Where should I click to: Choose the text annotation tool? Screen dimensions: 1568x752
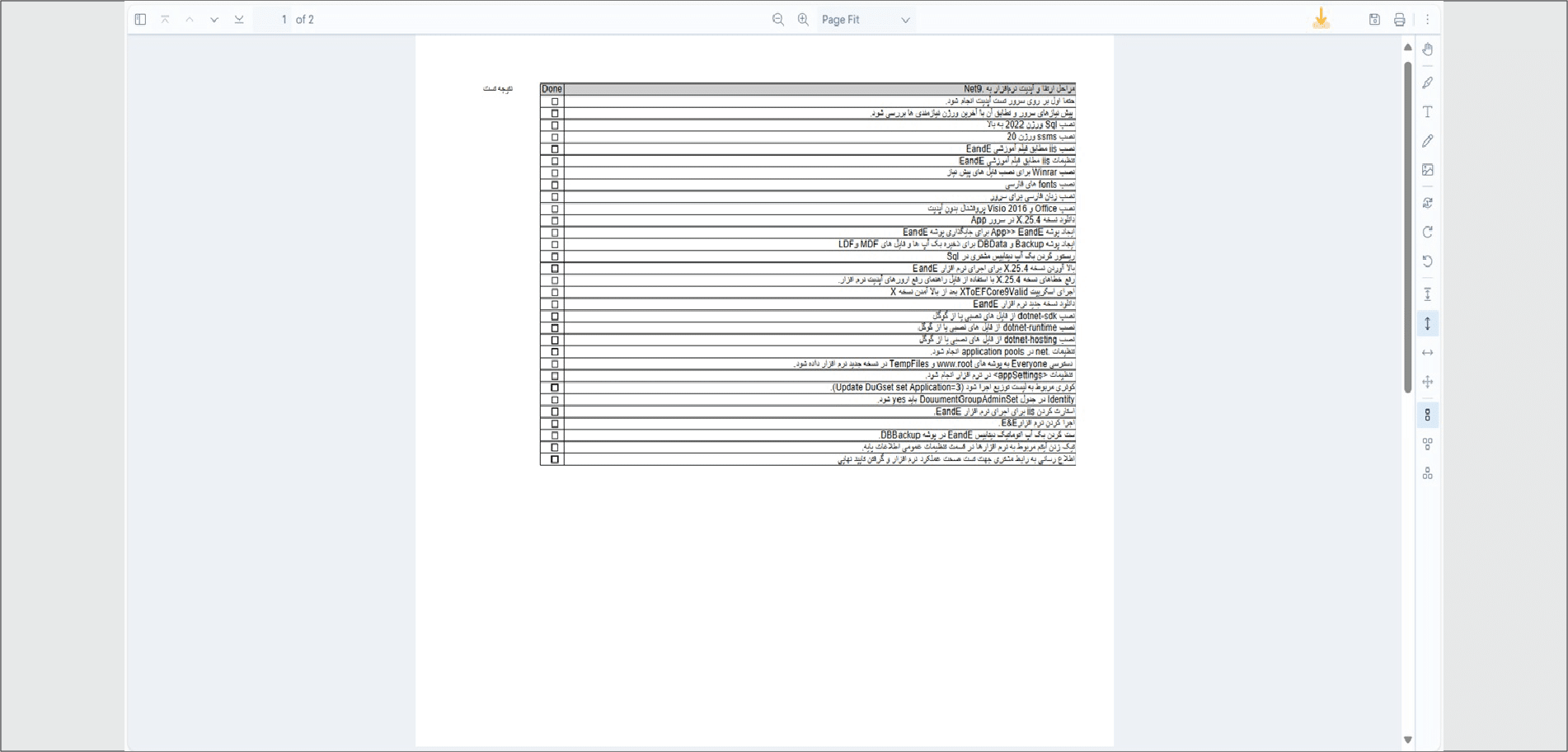point(1427,111)
